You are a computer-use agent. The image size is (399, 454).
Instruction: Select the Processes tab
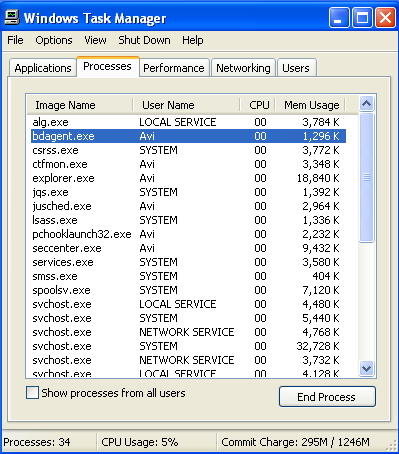click(107, 67)
